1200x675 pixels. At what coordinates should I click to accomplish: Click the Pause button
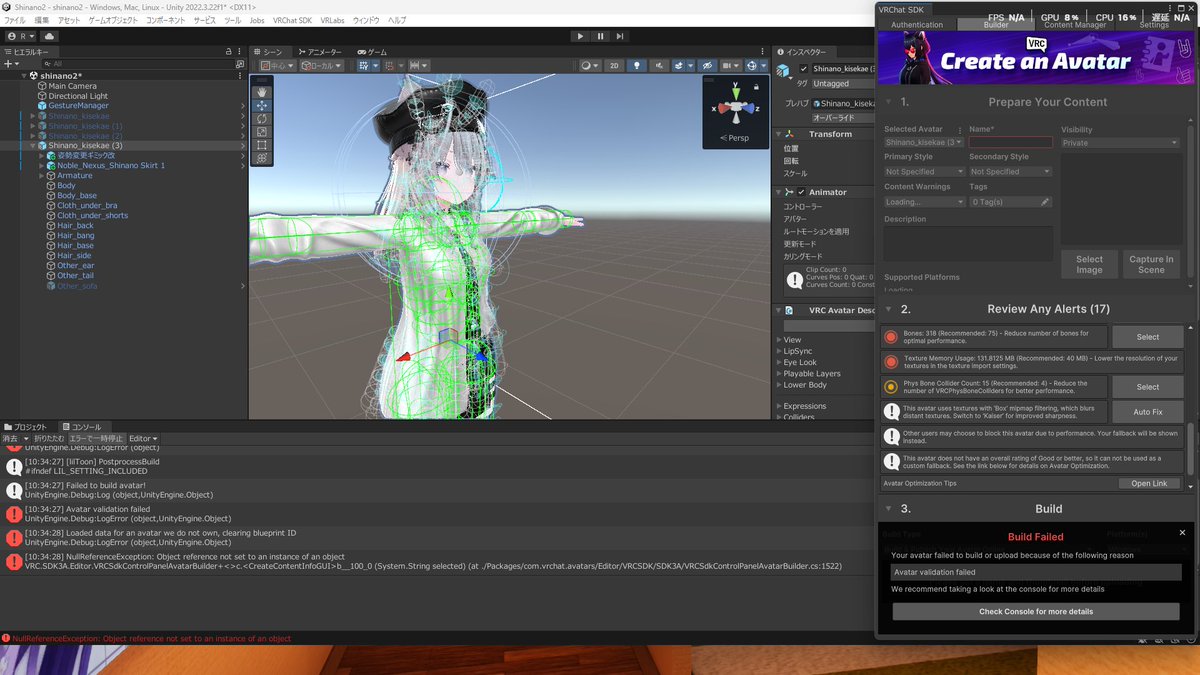601,36
